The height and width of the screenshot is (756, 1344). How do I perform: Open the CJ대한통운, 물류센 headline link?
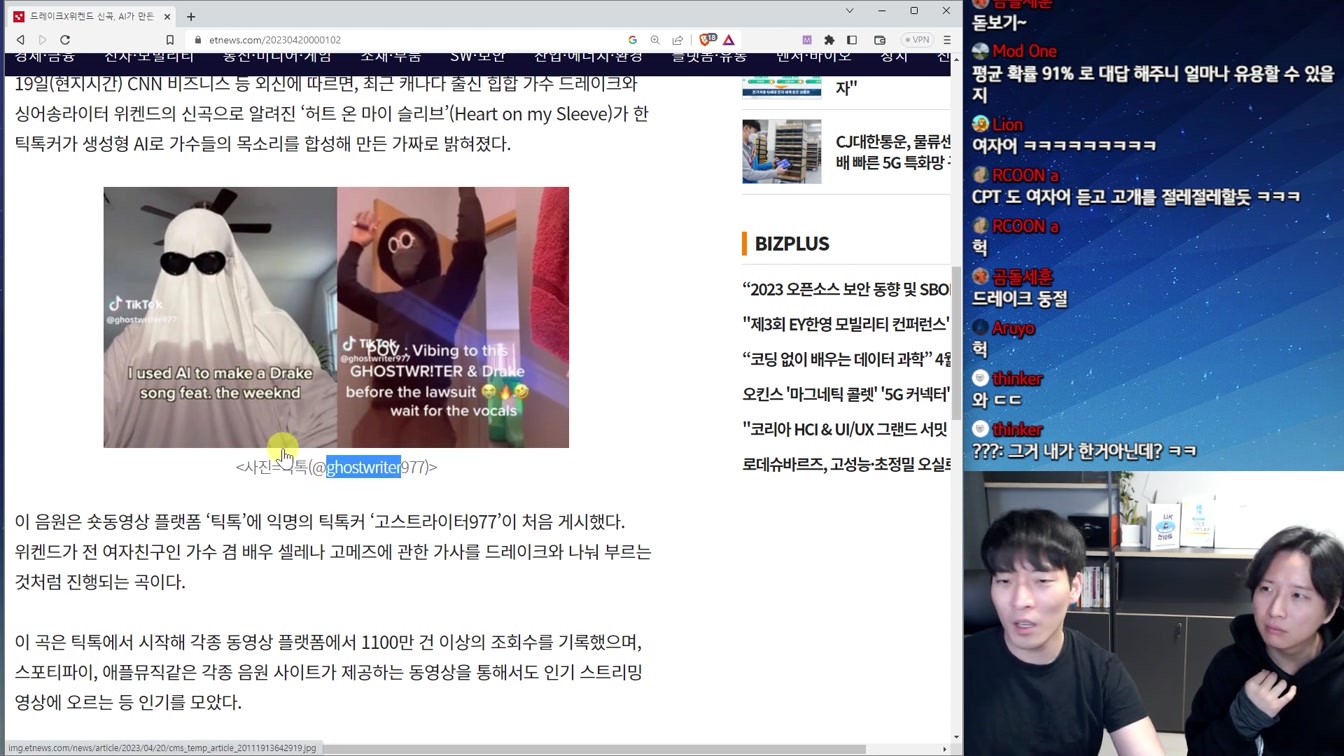(893, 152)
